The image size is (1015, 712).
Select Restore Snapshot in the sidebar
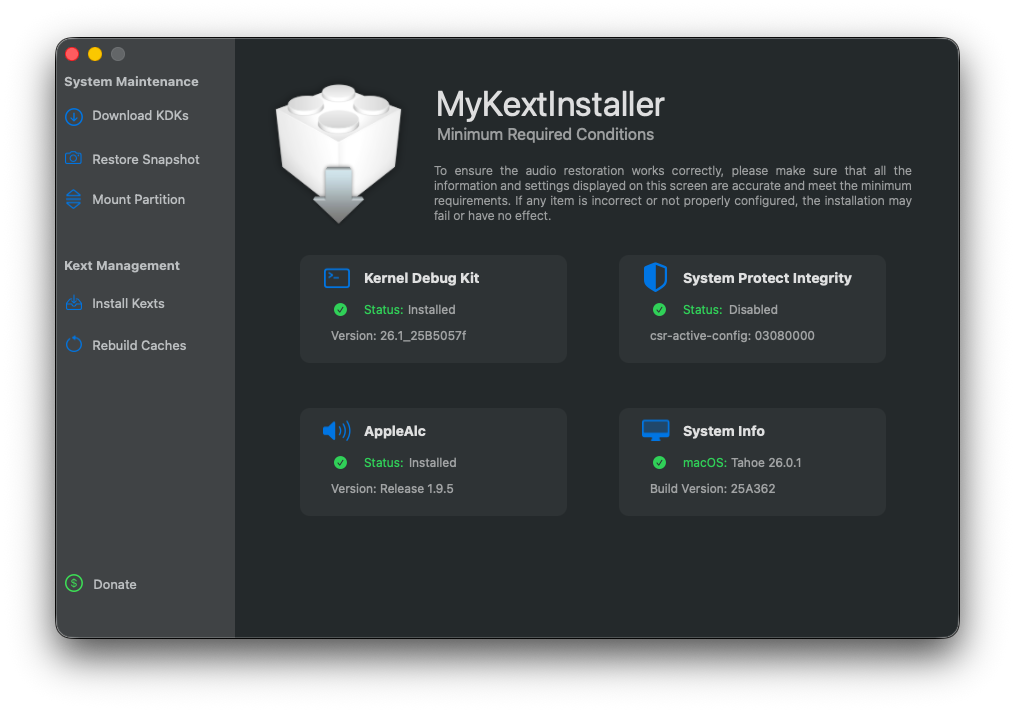(x=146, y=160)
